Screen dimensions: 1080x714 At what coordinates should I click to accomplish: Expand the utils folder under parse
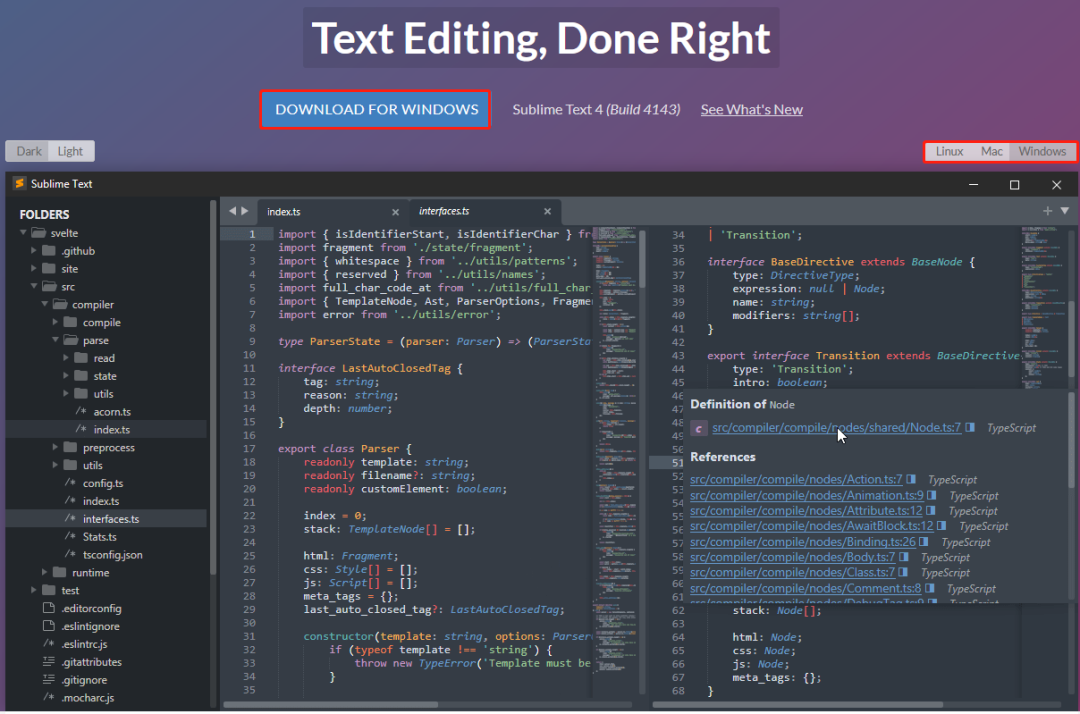[66, 394]
